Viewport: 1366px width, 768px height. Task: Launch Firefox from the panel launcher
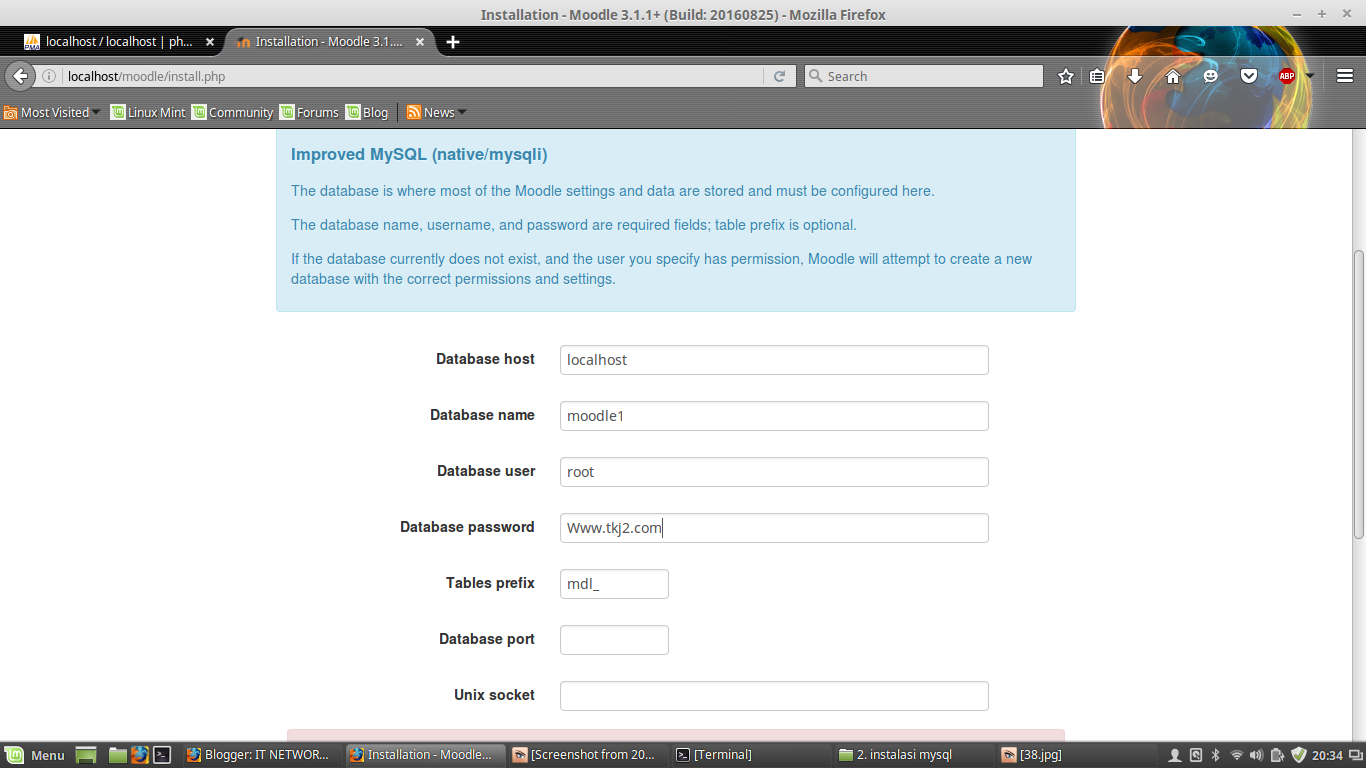(140, 755)
